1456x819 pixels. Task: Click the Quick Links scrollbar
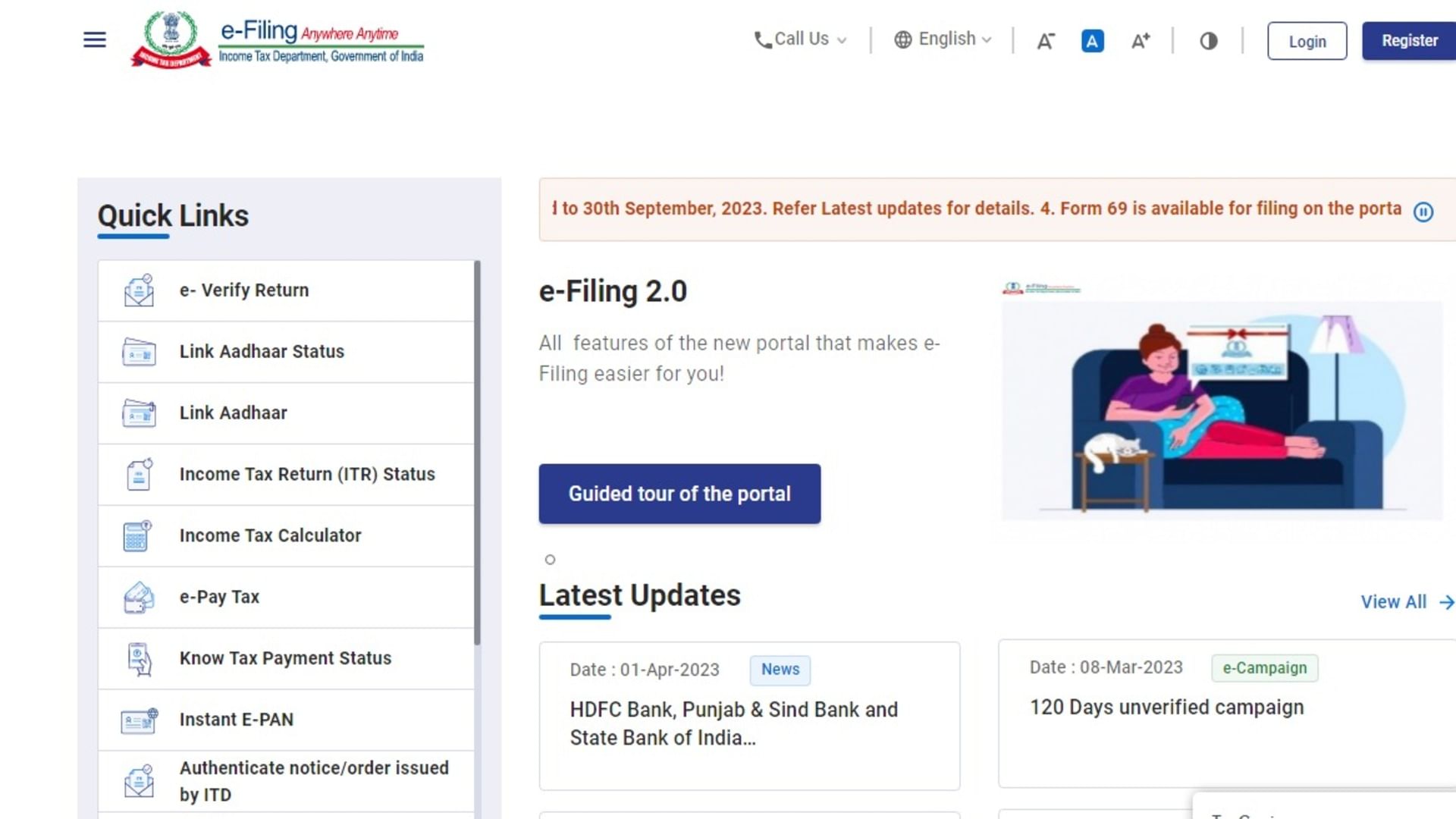(478, 455)
